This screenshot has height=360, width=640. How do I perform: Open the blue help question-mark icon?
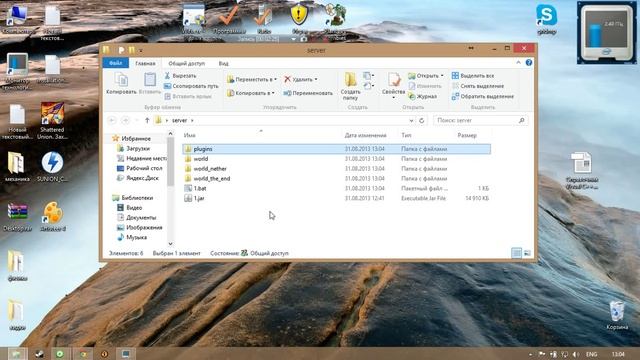point(529,63)
